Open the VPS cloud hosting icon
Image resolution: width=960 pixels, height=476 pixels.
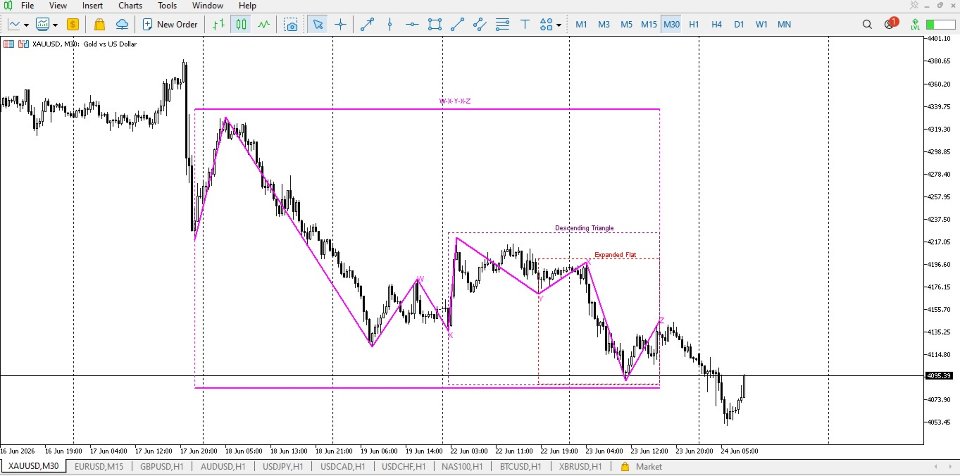(122, 25)
